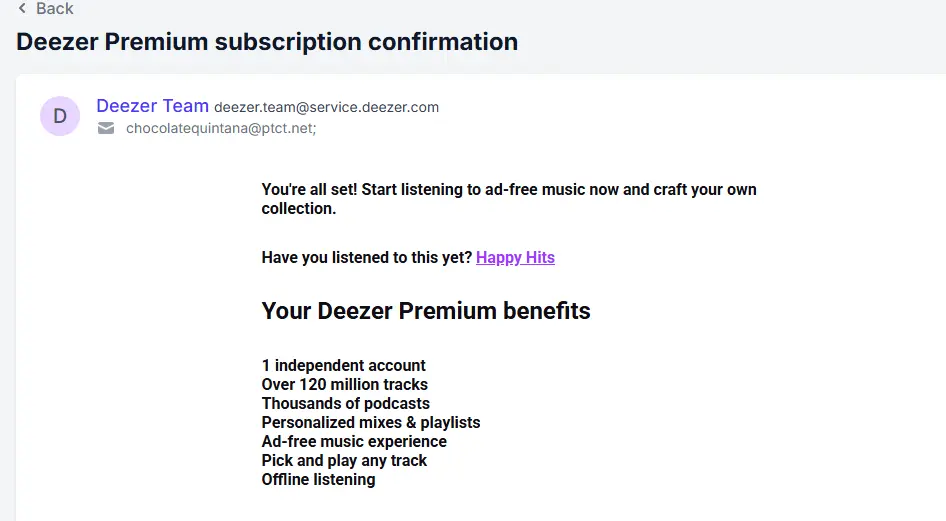The image size is (946, 521).
Task: Open the Deezer Team sender name
Action: [153, 106]
